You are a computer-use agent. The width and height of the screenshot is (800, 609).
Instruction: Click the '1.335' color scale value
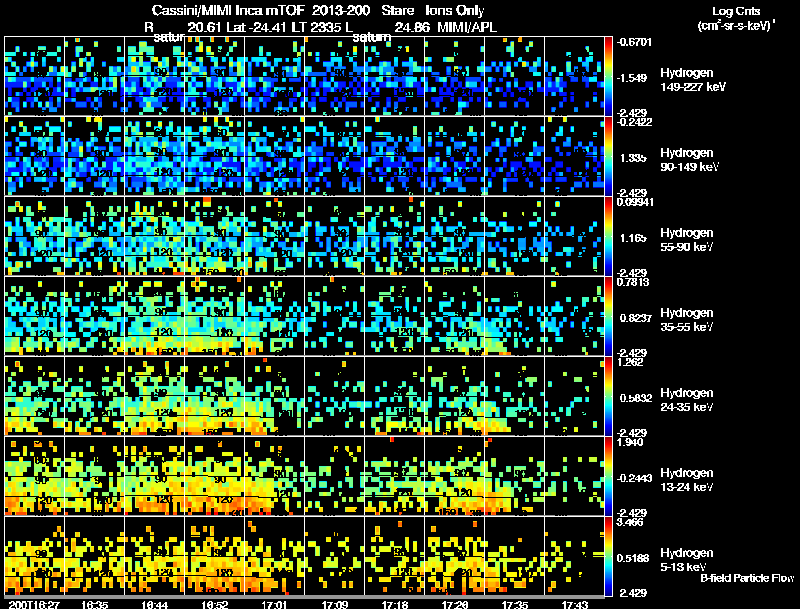click(633, 158)
